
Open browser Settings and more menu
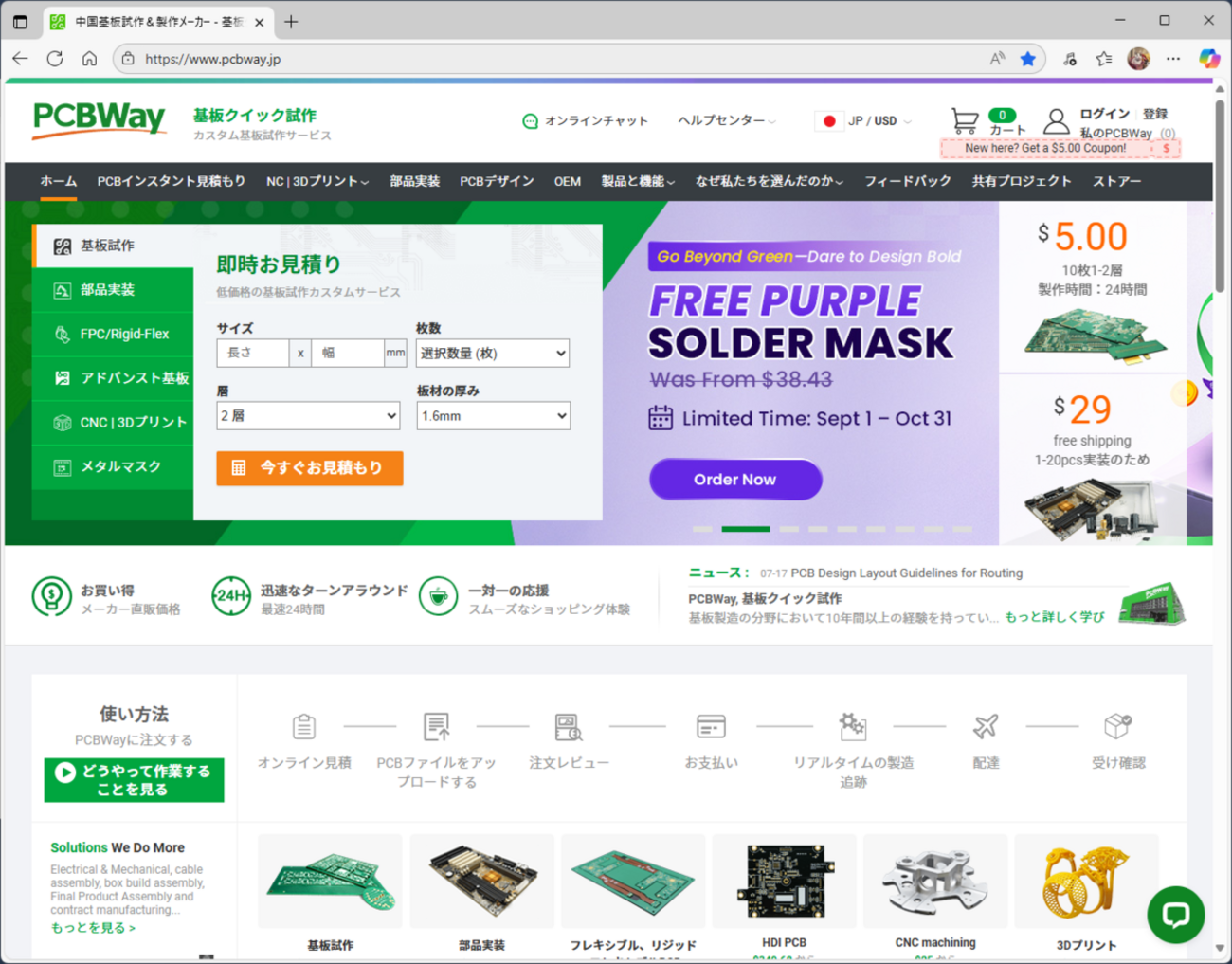[x=1173, y=59]
